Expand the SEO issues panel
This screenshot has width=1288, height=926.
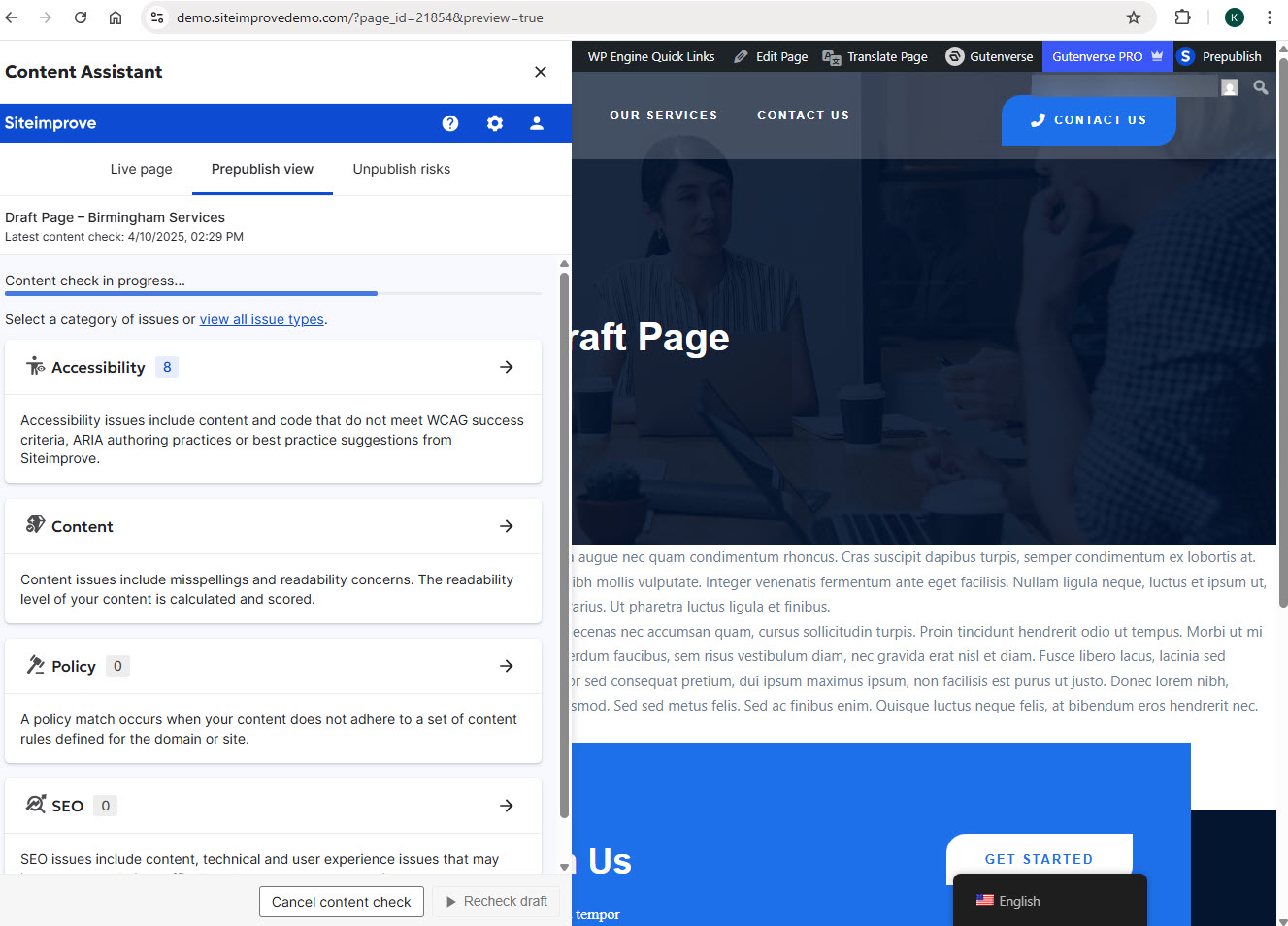(x=506, y=805)
